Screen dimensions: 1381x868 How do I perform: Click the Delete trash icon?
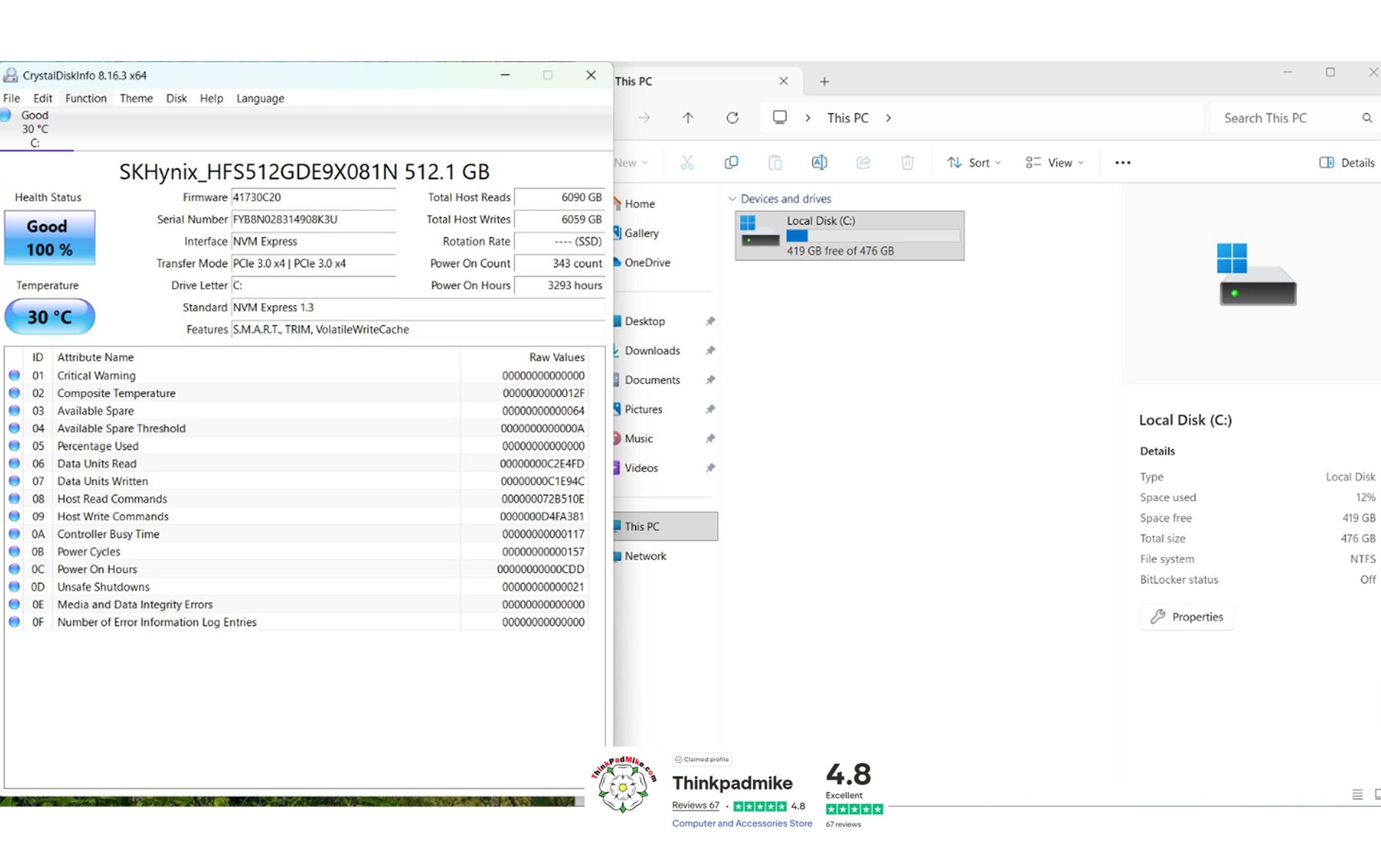[907, 163]
